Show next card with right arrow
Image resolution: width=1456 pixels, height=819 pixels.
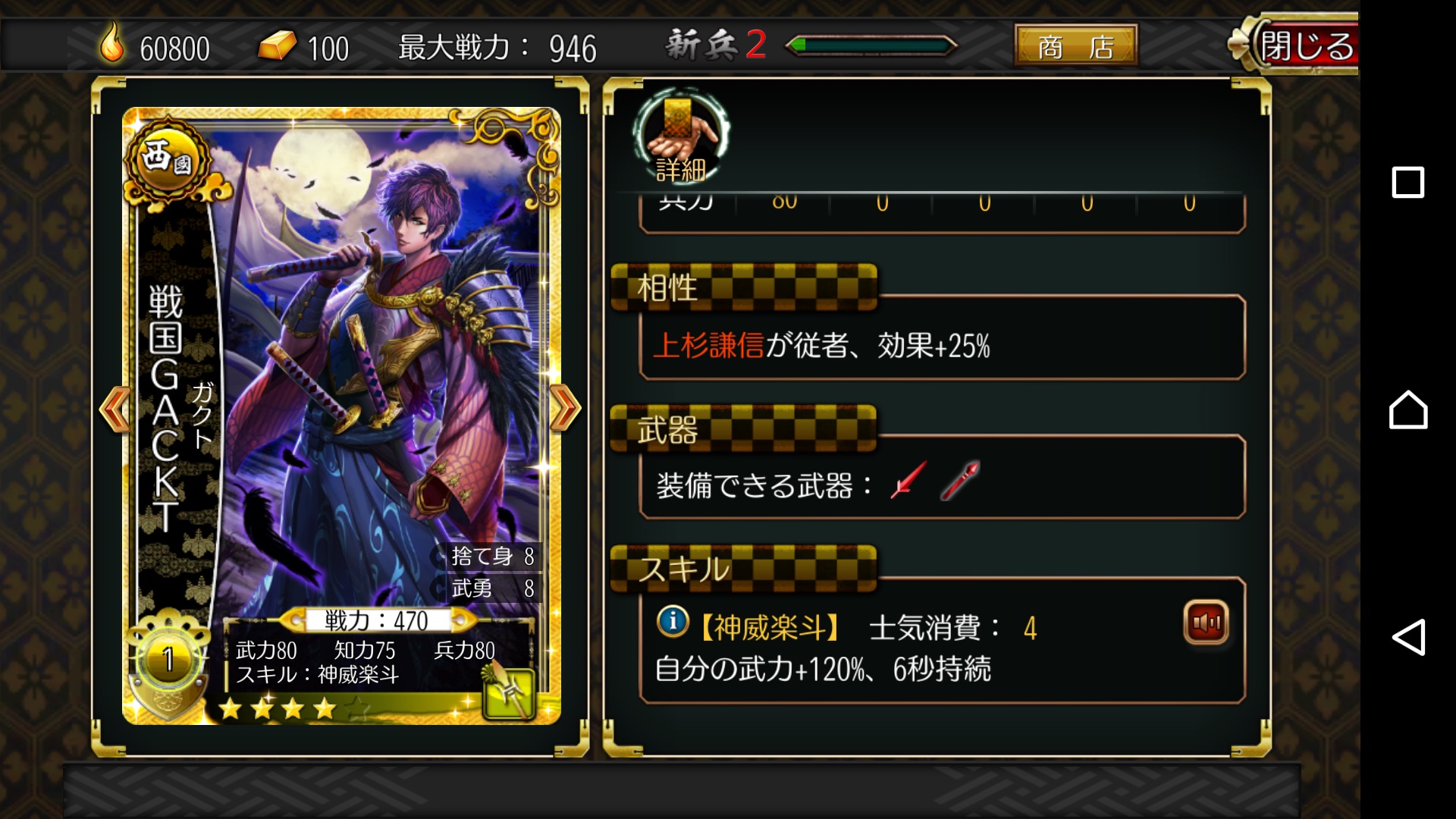565,408
